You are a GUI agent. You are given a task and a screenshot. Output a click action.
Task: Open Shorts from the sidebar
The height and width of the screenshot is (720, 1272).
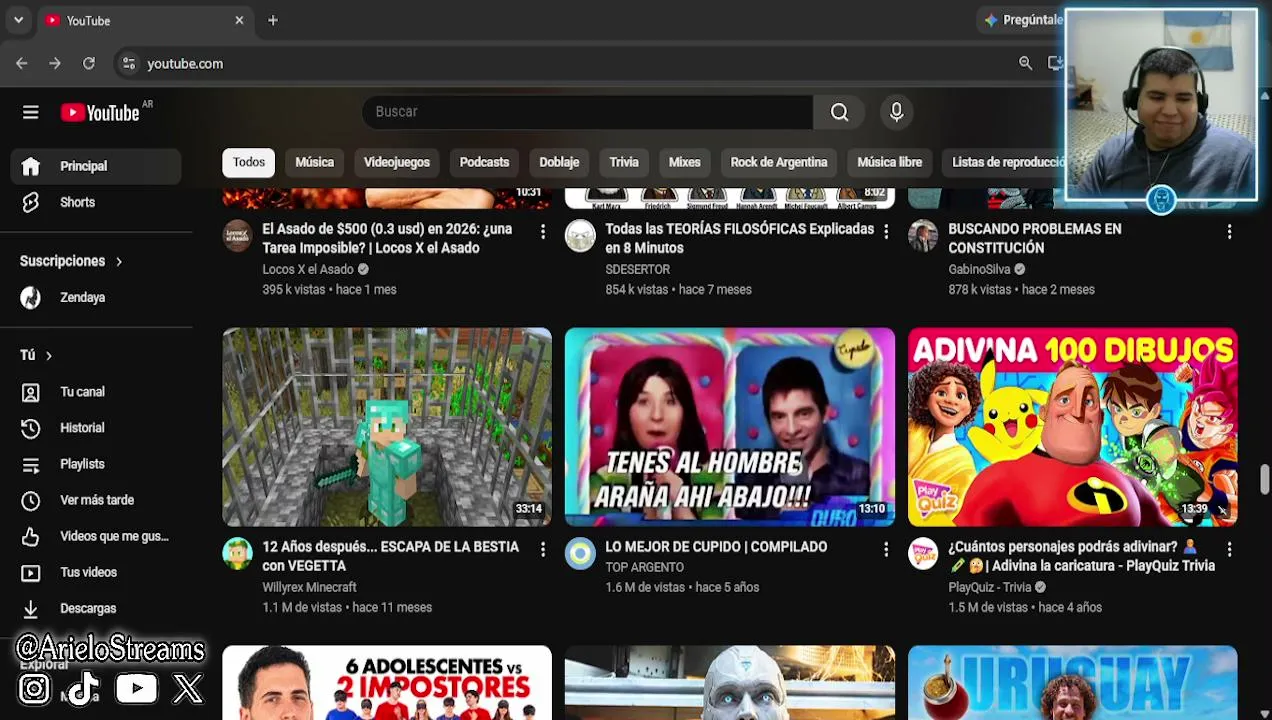96,202
